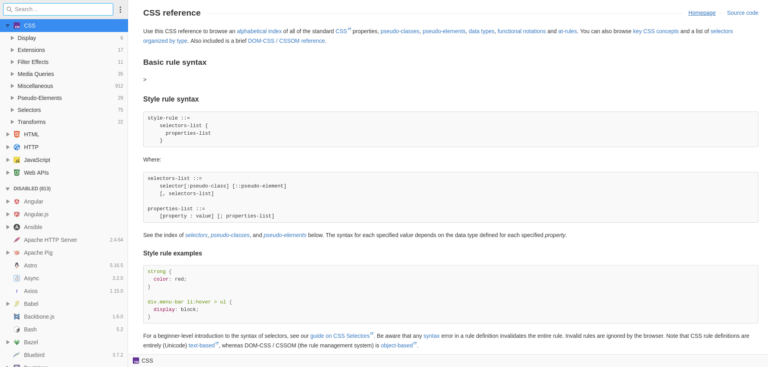Click the CSS label in bottom breadcrumb
Screen dimensions: 768x367
tap(147, 361)
